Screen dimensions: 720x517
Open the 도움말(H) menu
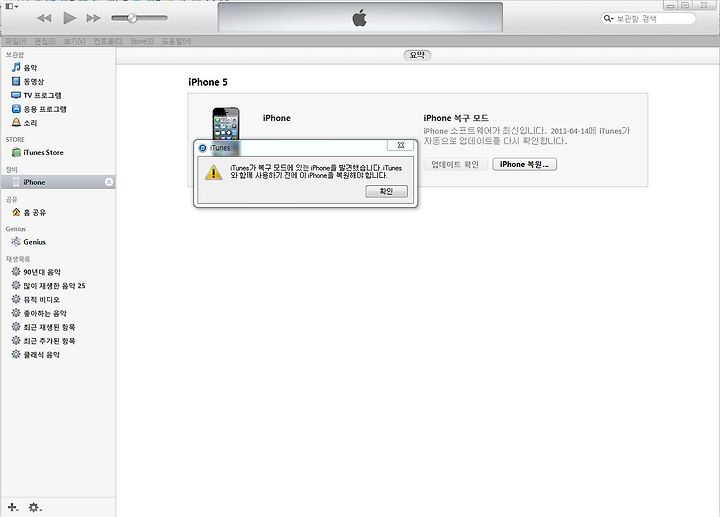click(x=176, y=41)
